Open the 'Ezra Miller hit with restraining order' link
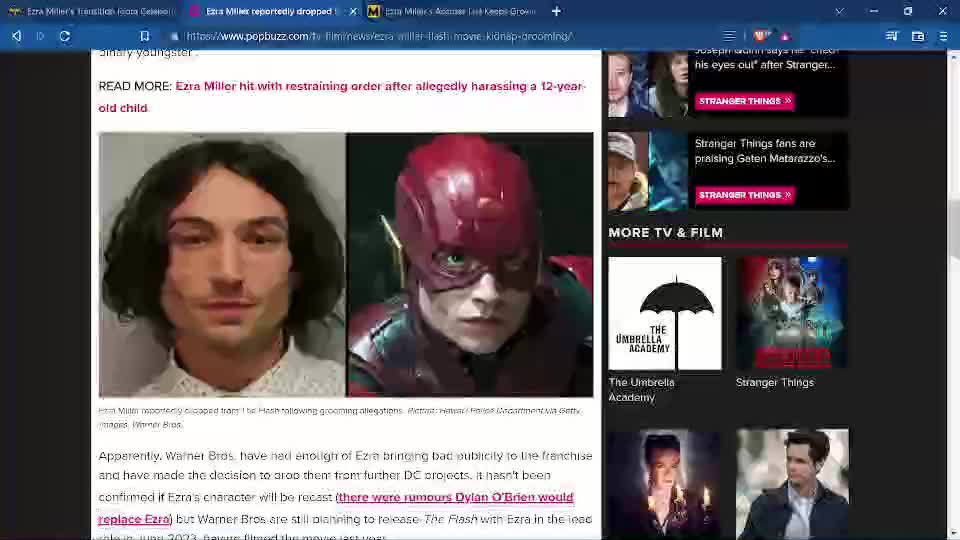Screen dimensions: 960x540 pyautogui.click(x=341, y=97)
